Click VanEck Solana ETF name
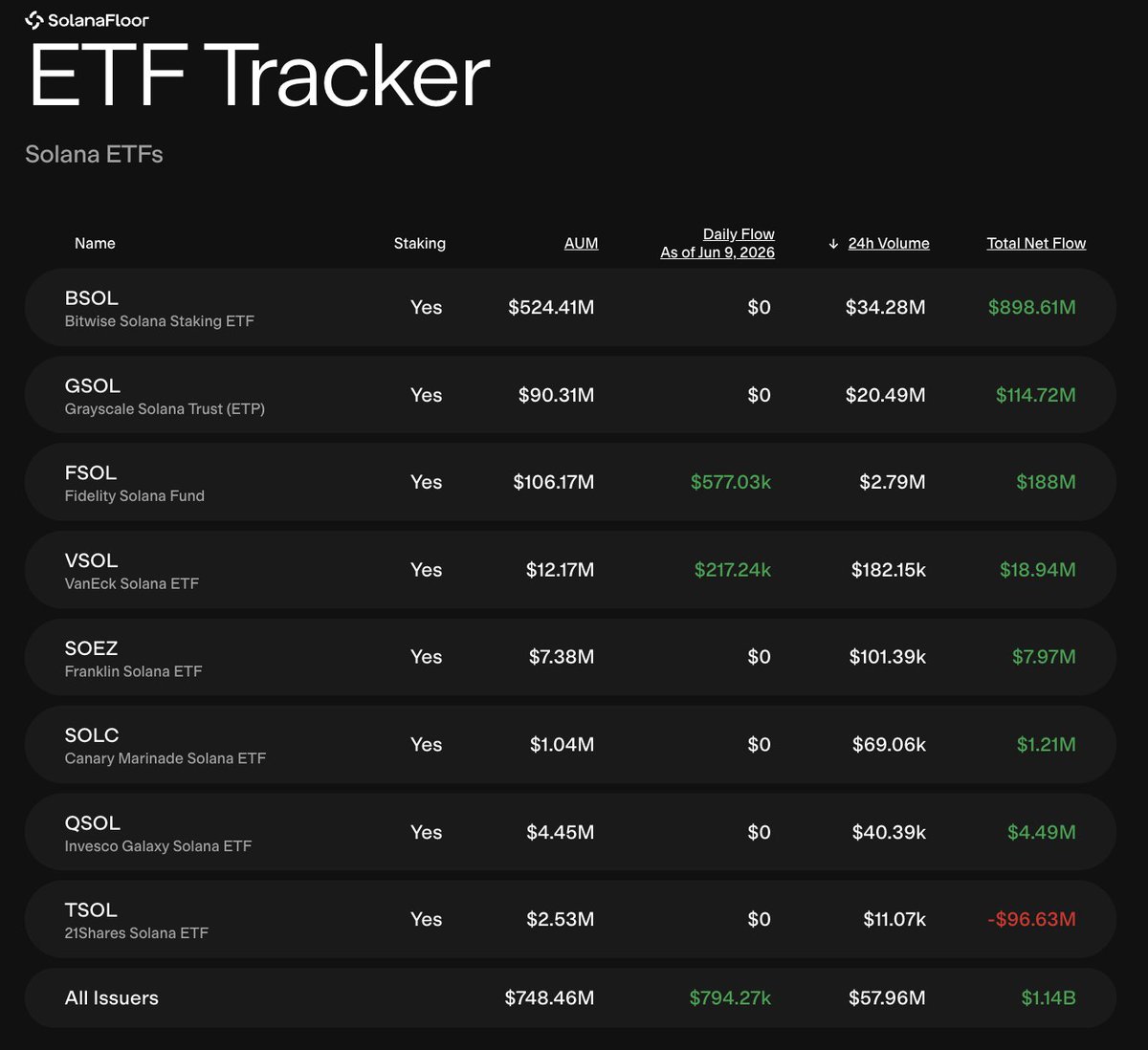 132,583
